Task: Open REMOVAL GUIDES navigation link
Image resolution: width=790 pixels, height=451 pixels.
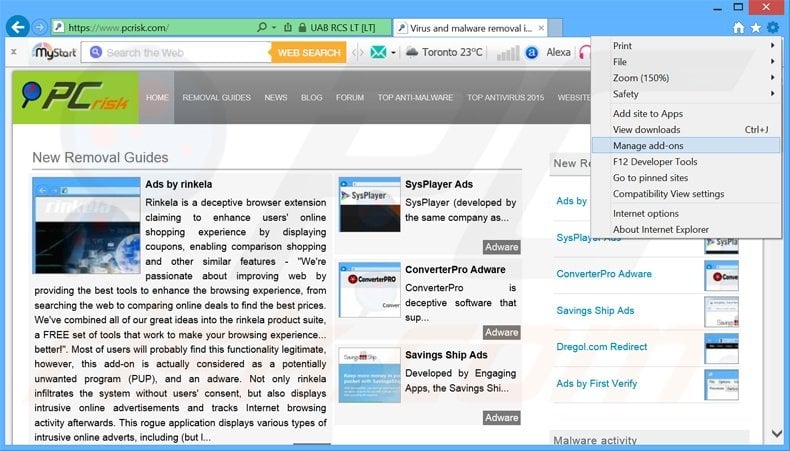Action: pyautogui.click(x=217, y=98)
